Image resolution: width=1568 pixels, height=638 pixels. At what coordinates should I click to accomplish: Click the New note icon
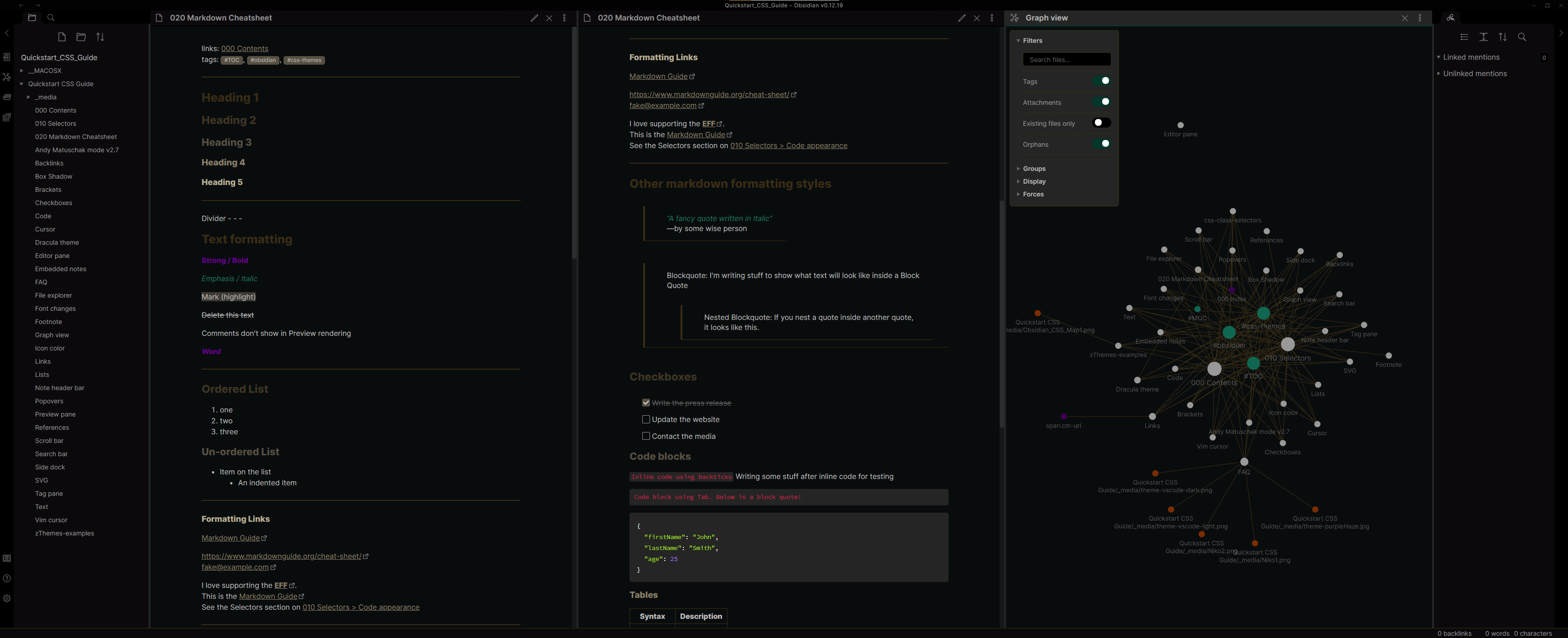(x=62, y=37)
